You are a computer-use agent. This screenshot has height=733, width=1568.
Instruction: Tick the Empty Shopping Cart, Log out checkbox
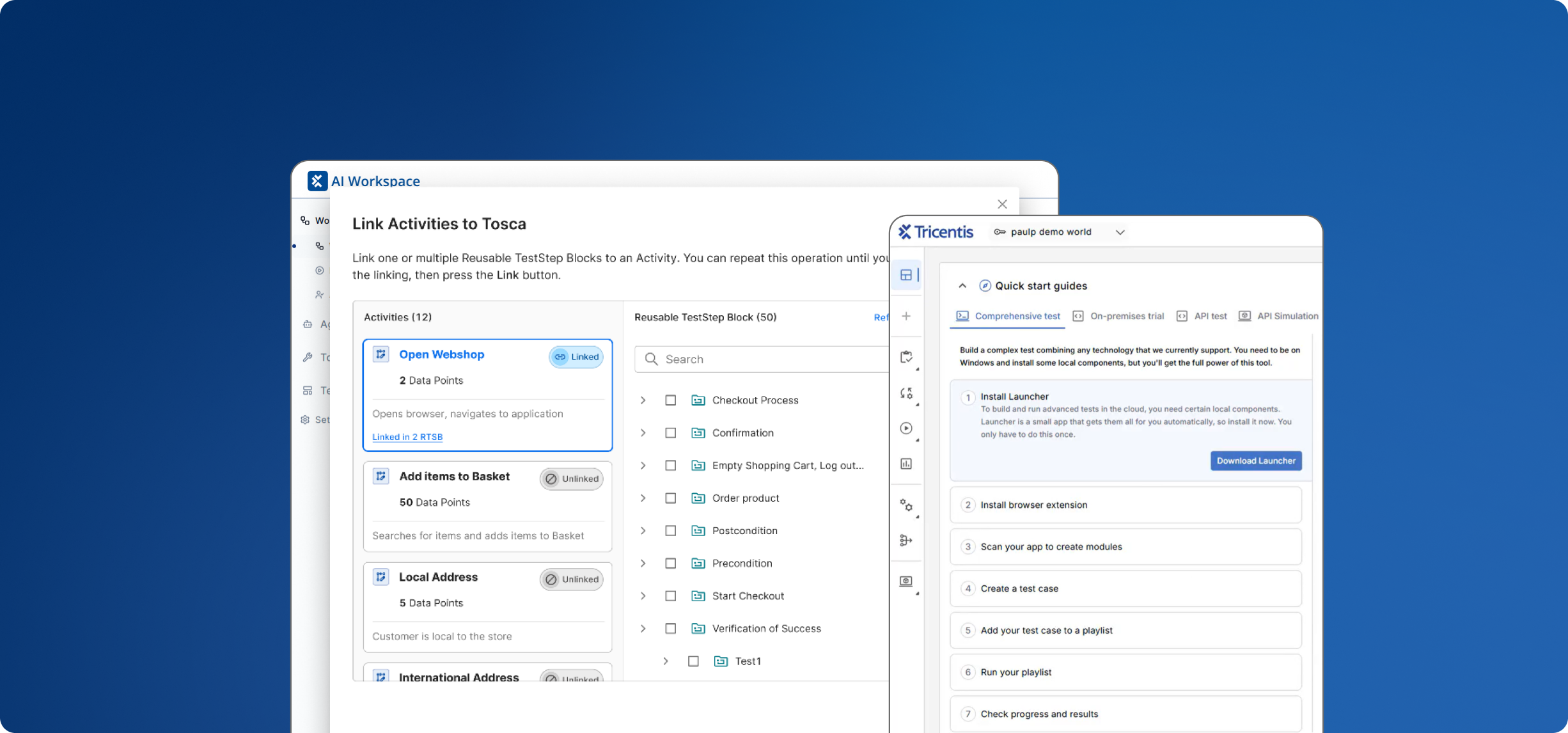point(671,466)
